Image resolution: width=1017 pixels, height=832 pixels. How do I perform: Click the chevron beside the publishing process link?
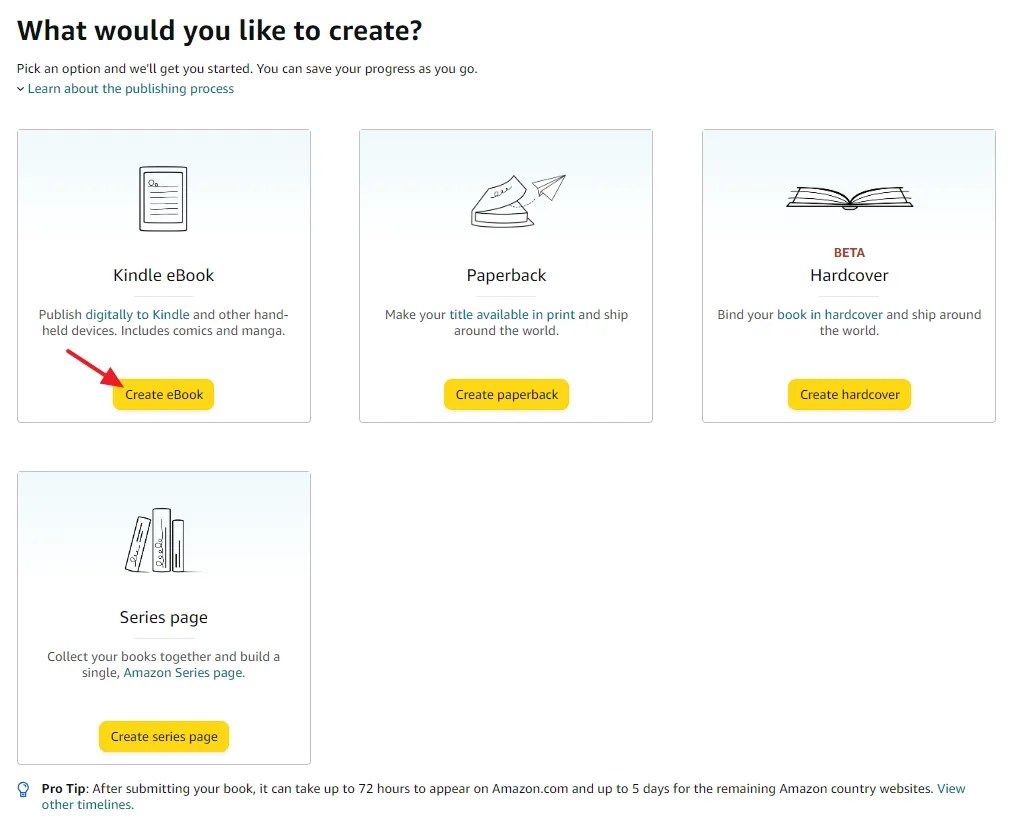pyautogui.click(x=20, y=88)
